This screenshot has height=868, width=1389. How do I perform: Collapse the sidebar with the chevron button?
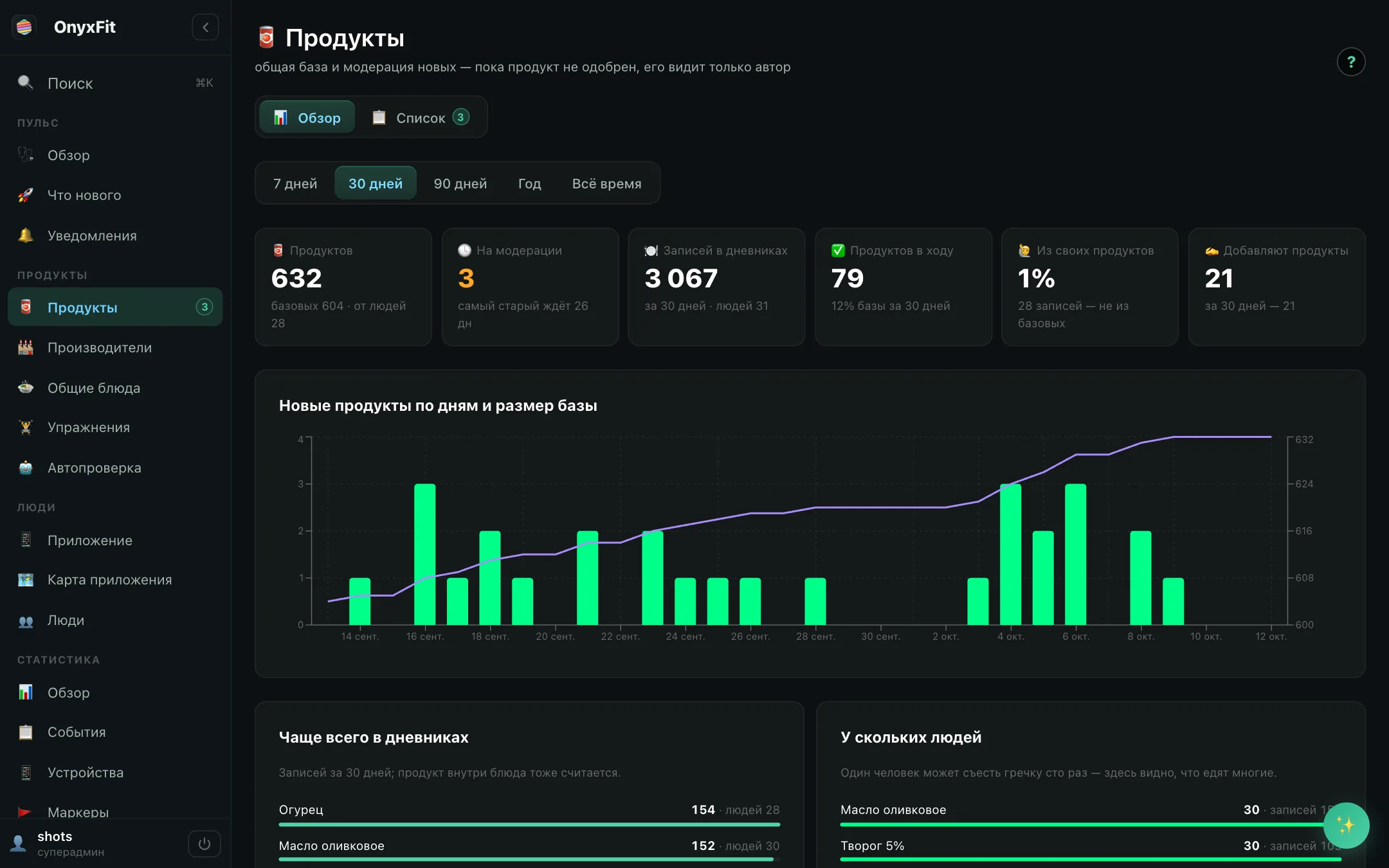coord(205,27)
